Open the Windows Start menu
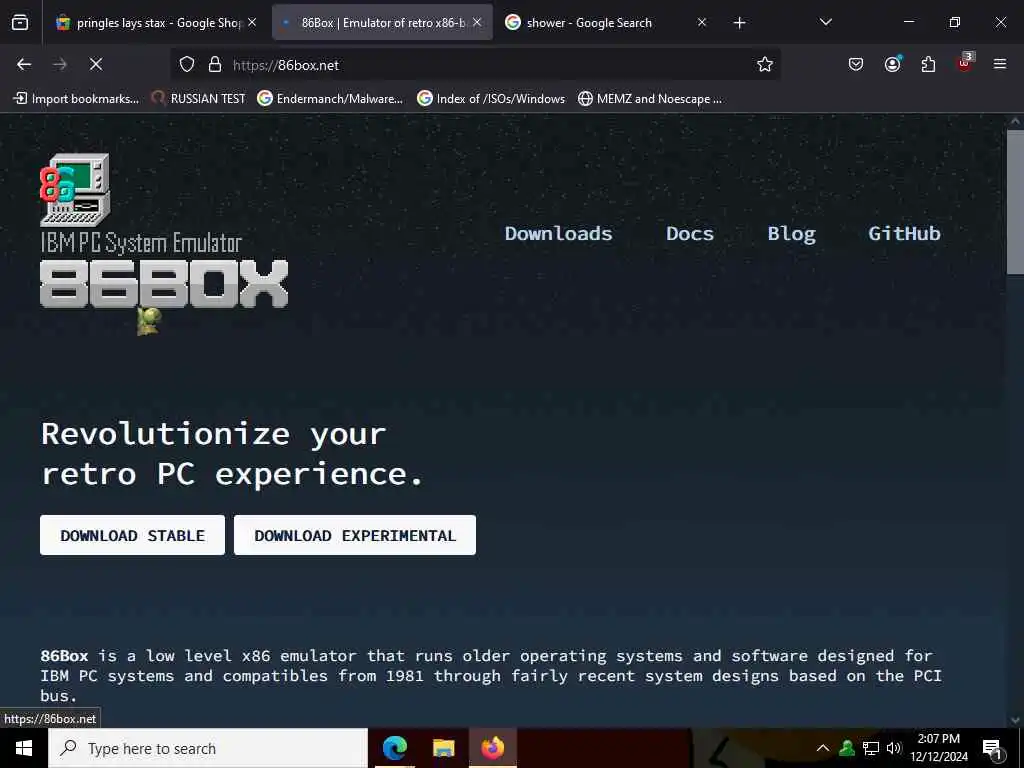This screenshot has width=1024, height=768. click(x=24, y=748)
